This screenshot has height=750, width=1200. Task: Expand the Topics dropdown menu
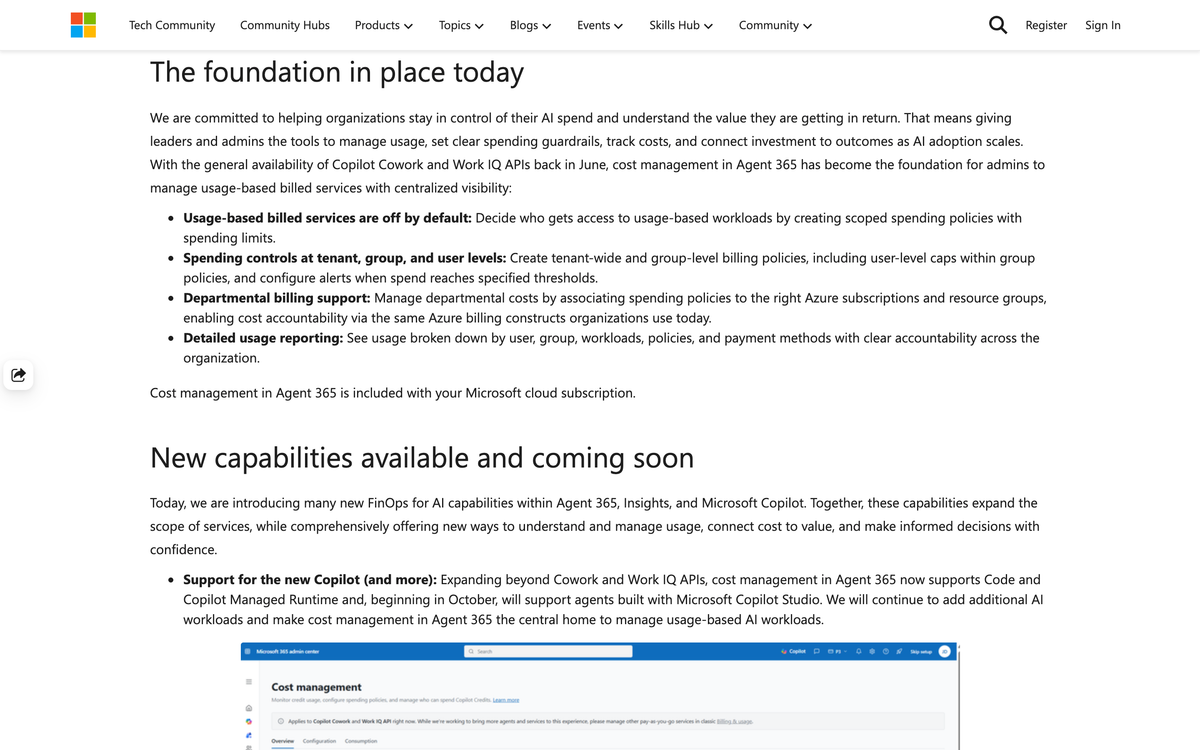tap(461, 25)
